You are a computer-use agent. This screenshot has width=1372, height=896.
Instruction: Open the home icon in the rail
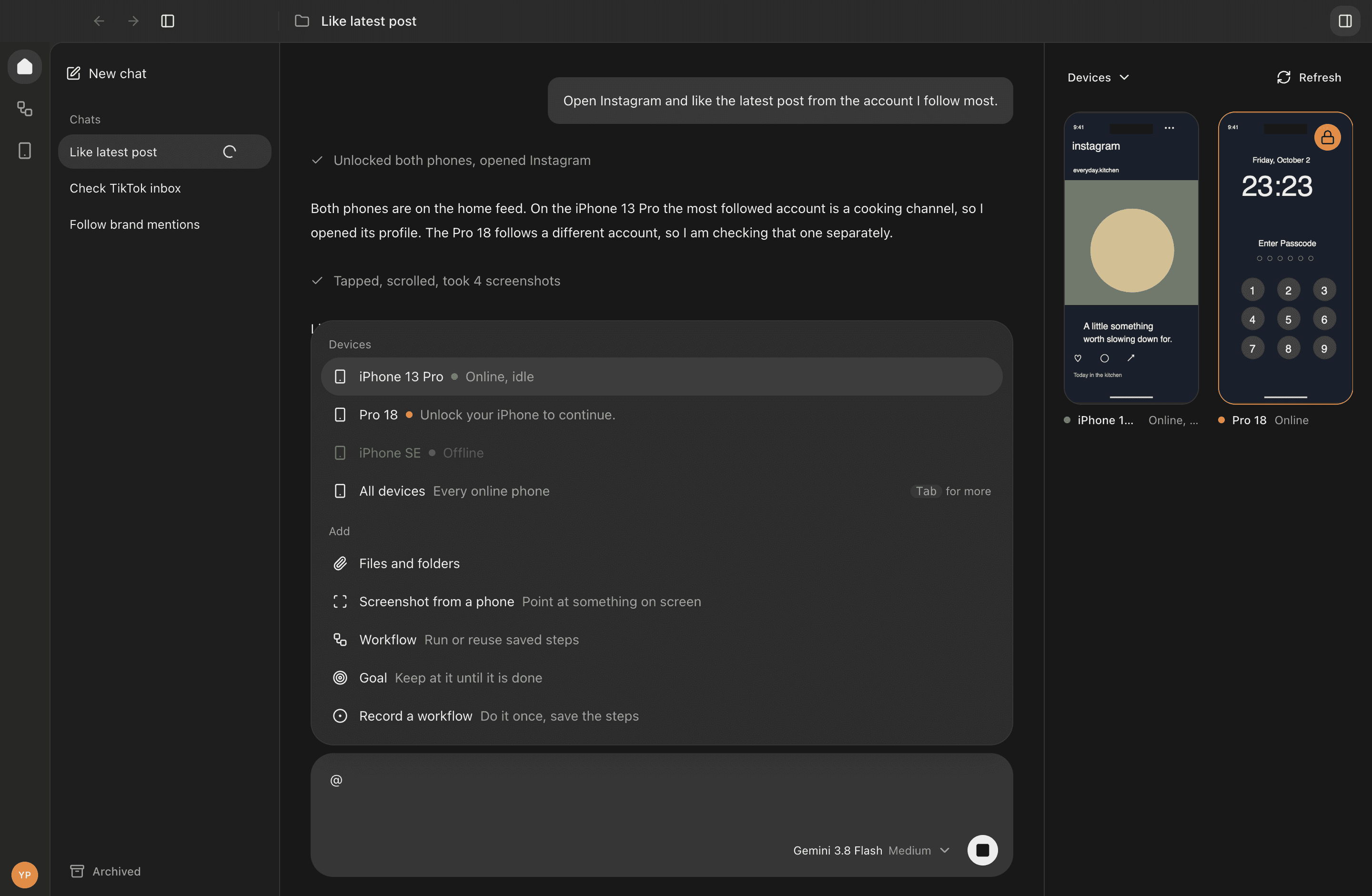(x=25, y=66)
